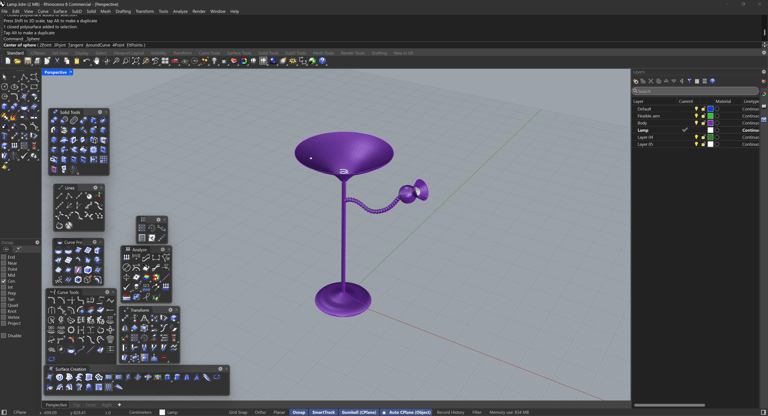Switch to the Curve Tools toolbar tab
Viewport: 768px width, 416px height.
[x=209, y=53]
